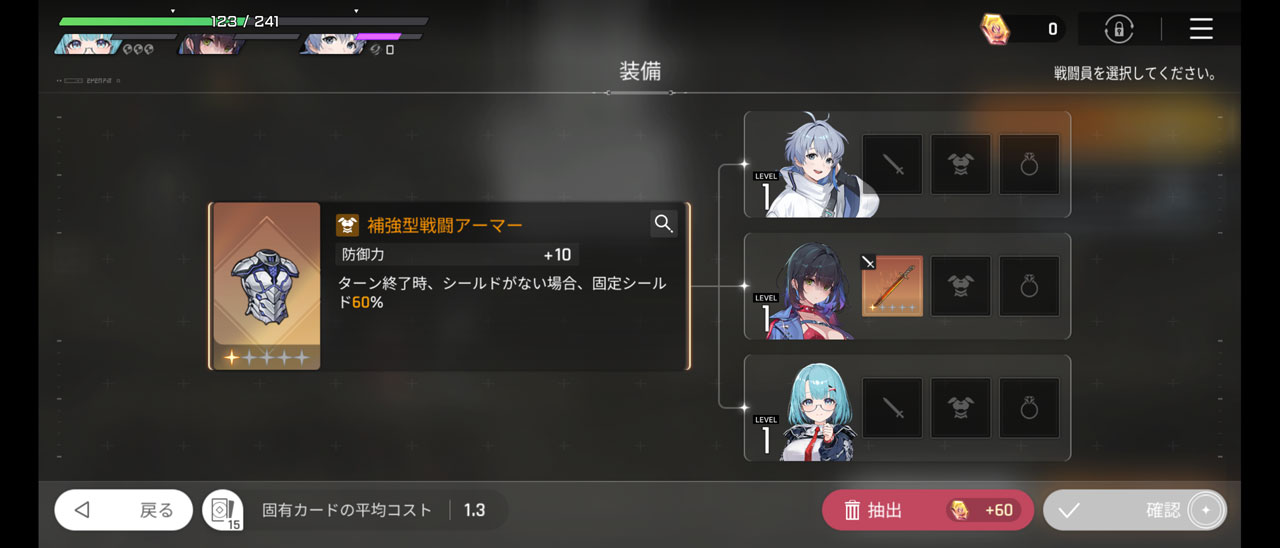
Task: Click the magnifier icon on armor card
Action: click(x=664, y=224)
